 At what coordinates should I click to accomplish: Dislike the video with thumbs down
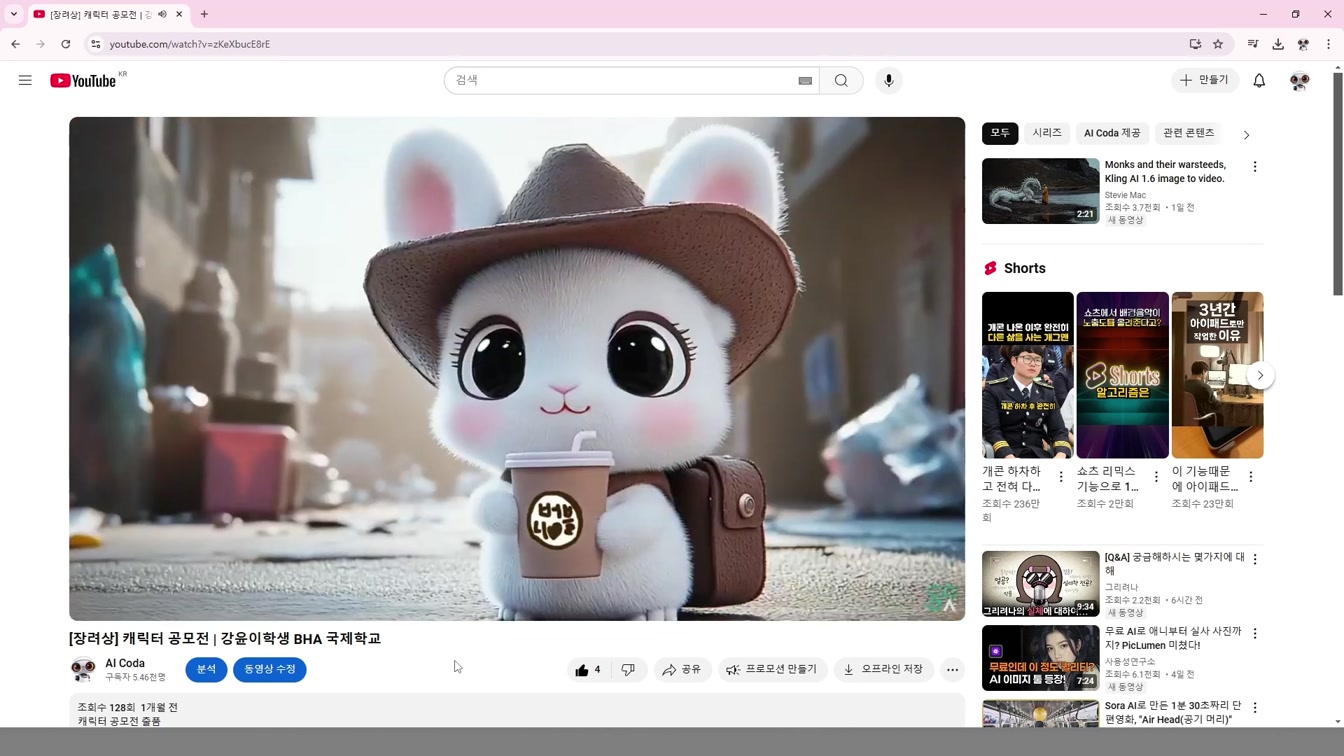tap(628, 669)
